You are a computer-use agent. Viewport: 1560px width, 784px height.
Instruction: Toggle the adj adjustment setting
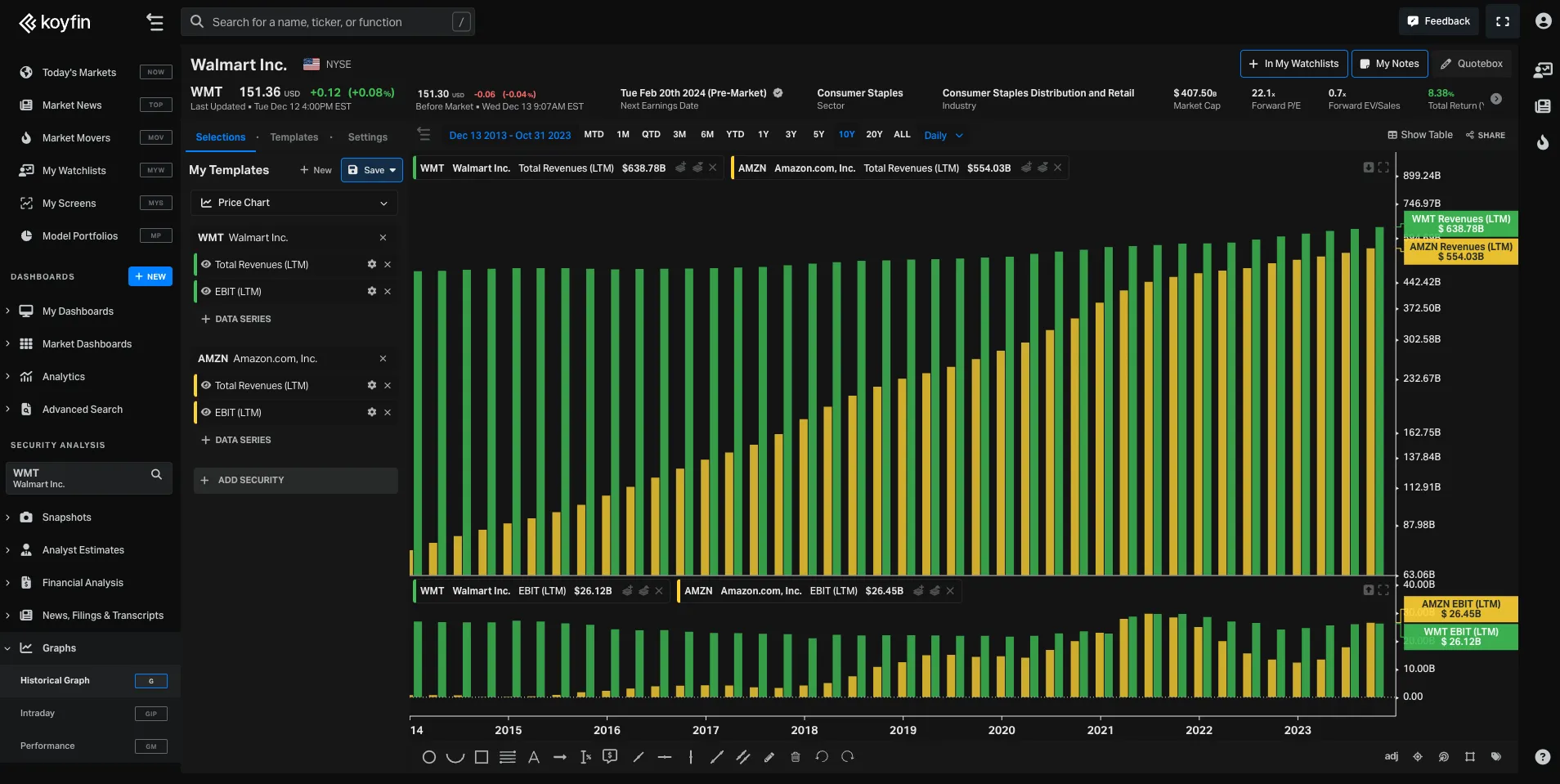[x=1391, y=756]
